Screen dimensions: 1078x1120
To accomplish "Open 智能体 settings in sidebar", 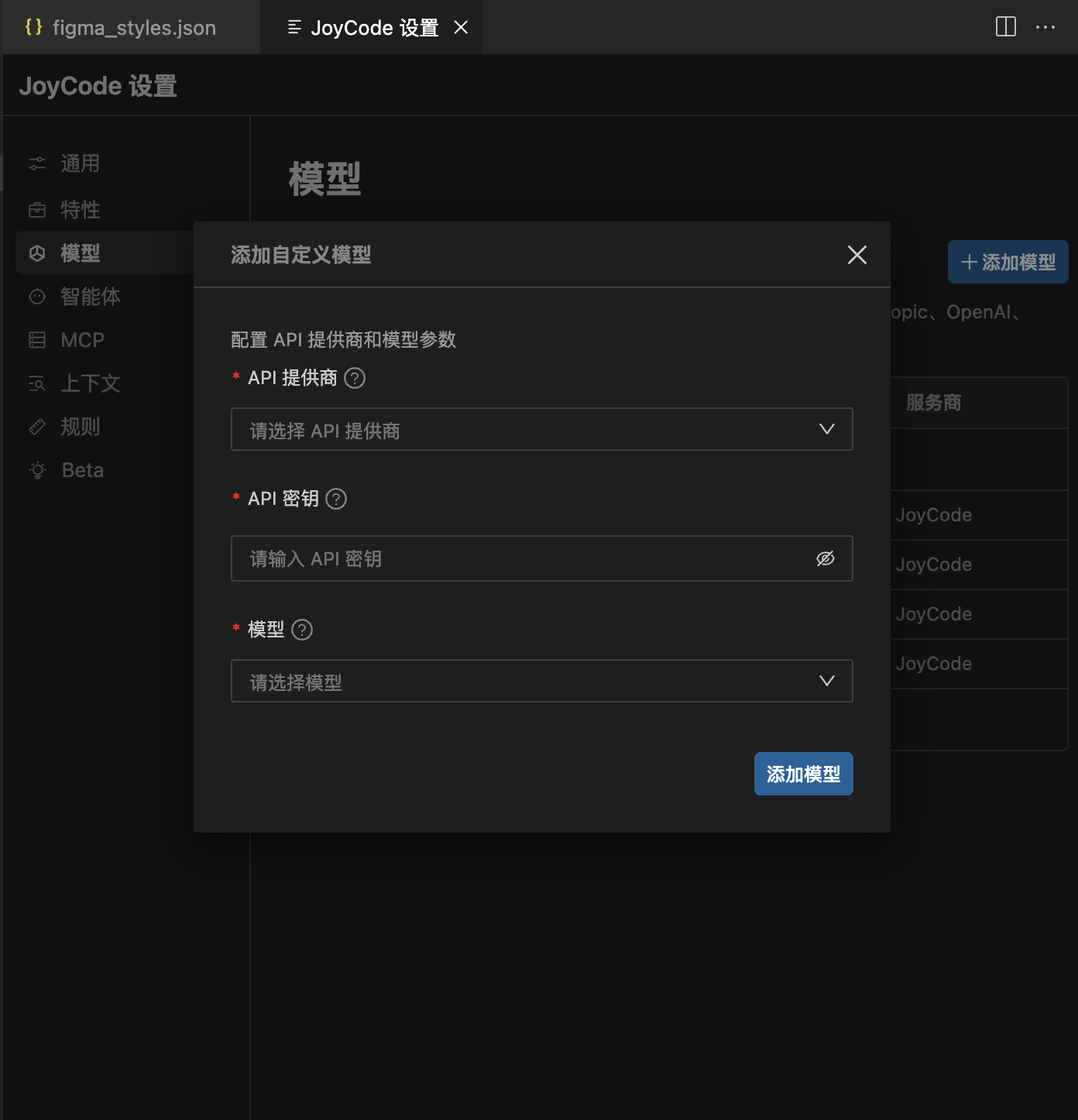I will (90, 297).
